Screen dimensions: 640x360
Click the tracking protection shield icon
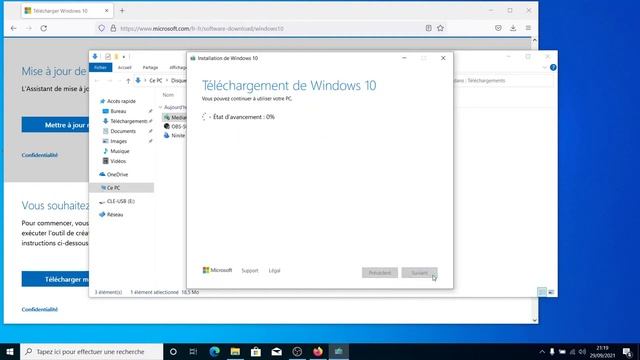point(101,28)
